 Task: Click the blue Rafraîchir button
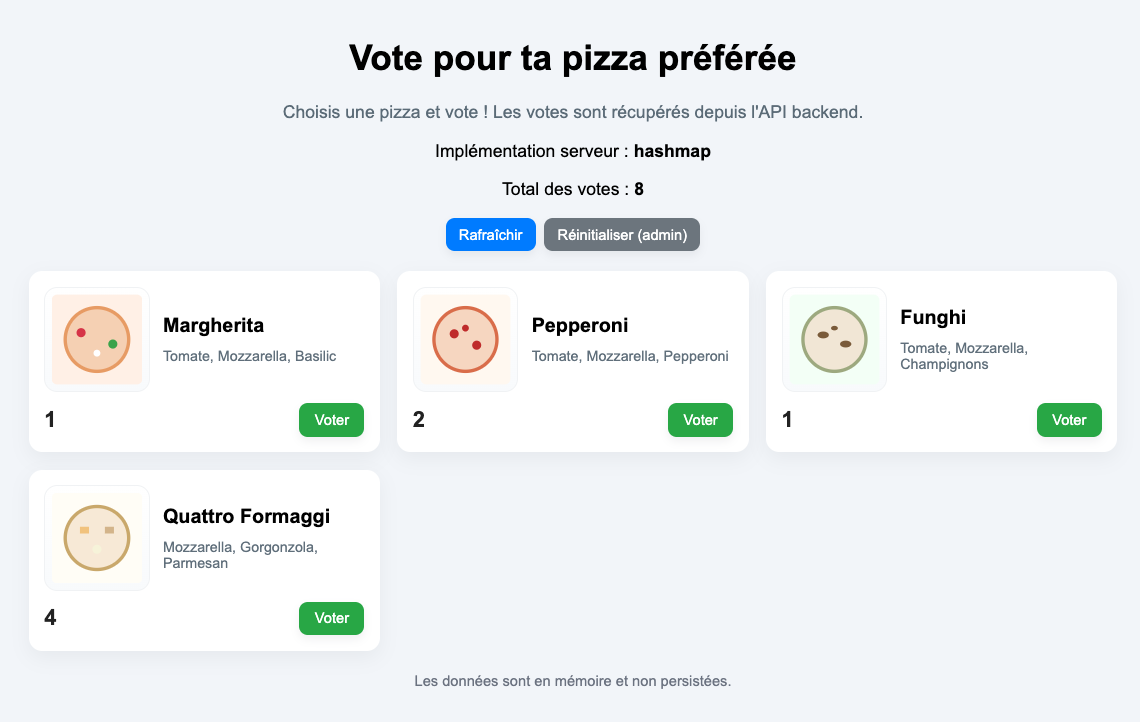490,234
